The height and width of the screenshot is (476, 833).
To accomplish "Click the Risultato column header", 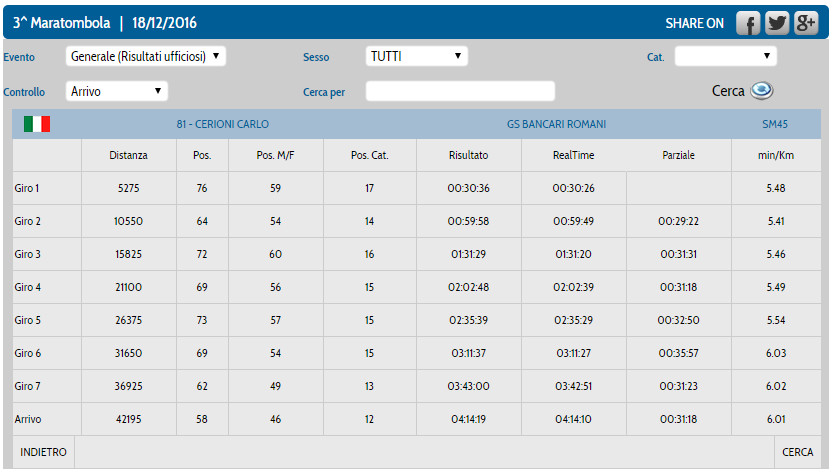I will click(468, 156).
